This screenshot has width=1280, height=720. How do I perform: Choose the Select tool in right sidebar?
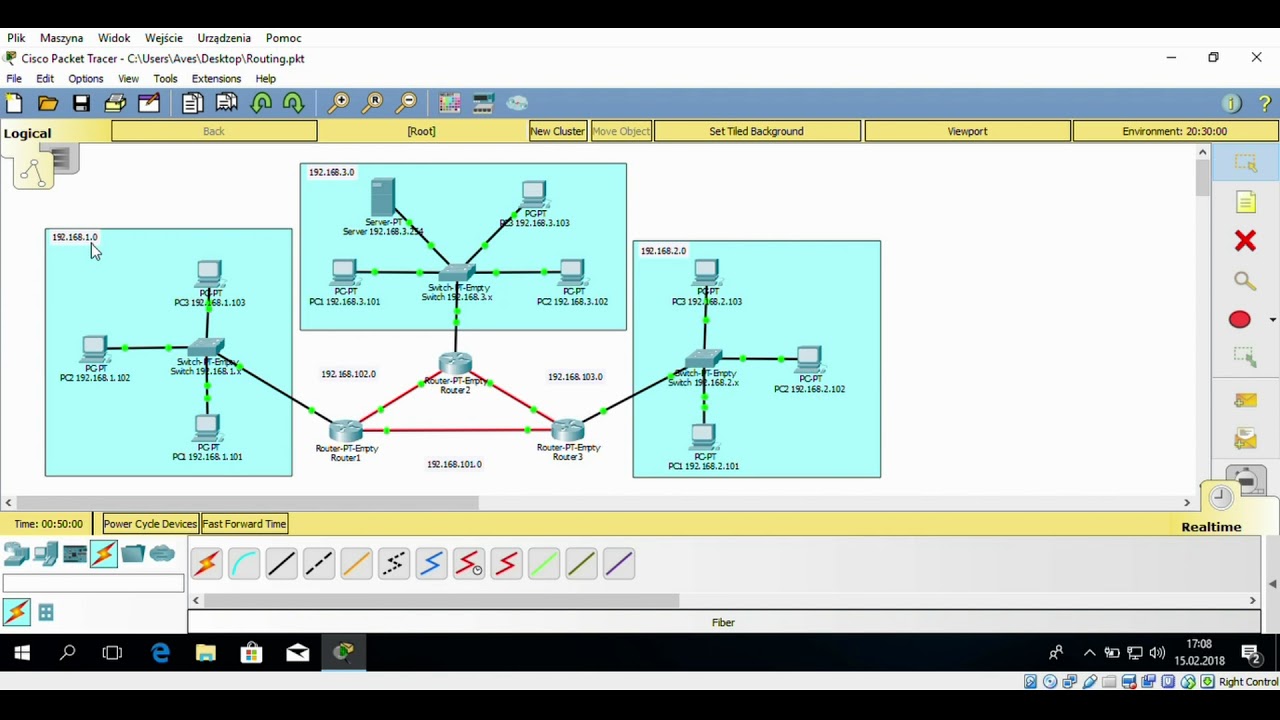(x=1245, y=163)
